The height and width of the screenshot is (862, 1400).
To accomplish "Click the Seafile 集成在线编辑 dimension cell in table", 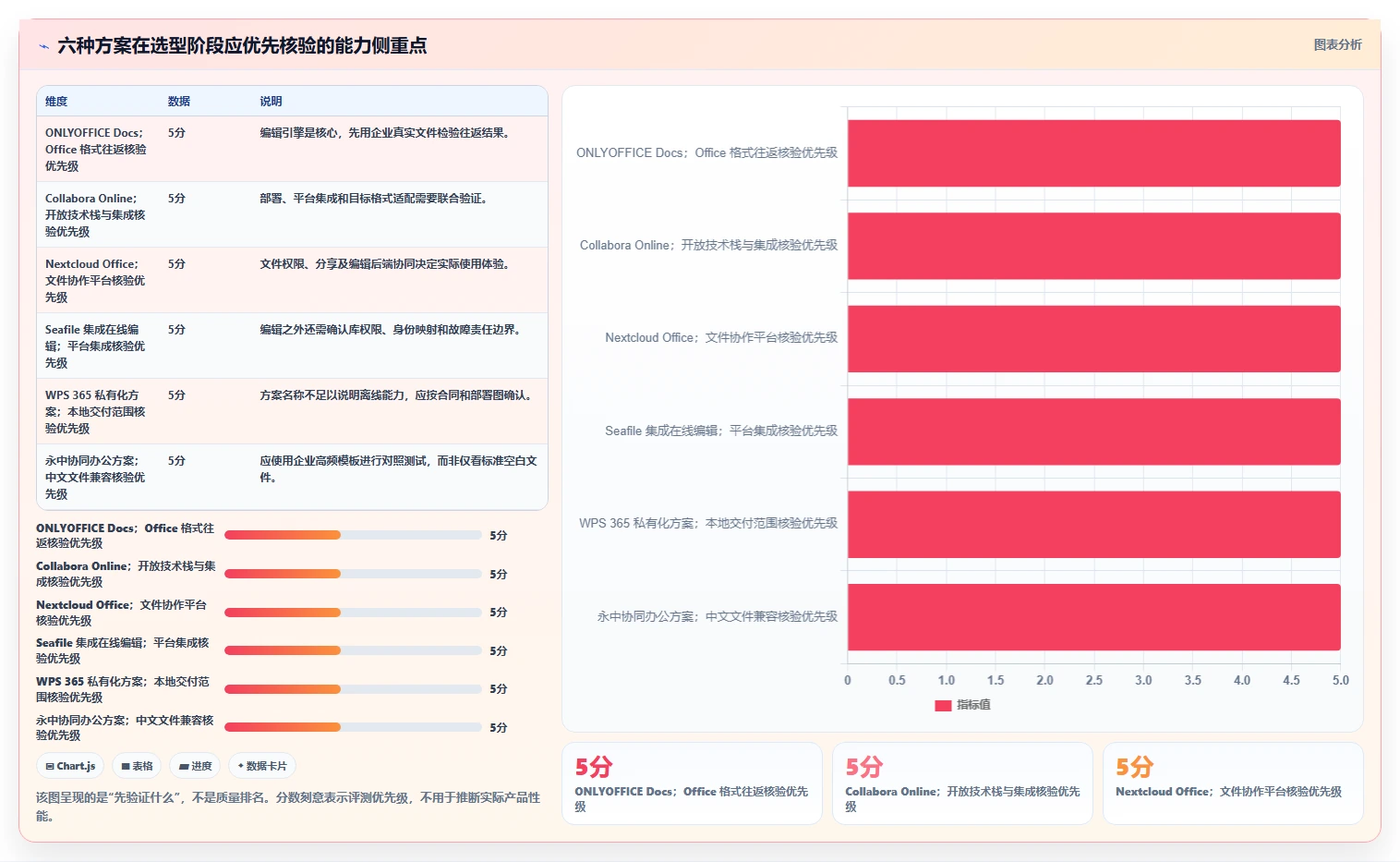I will click(97, 346).
